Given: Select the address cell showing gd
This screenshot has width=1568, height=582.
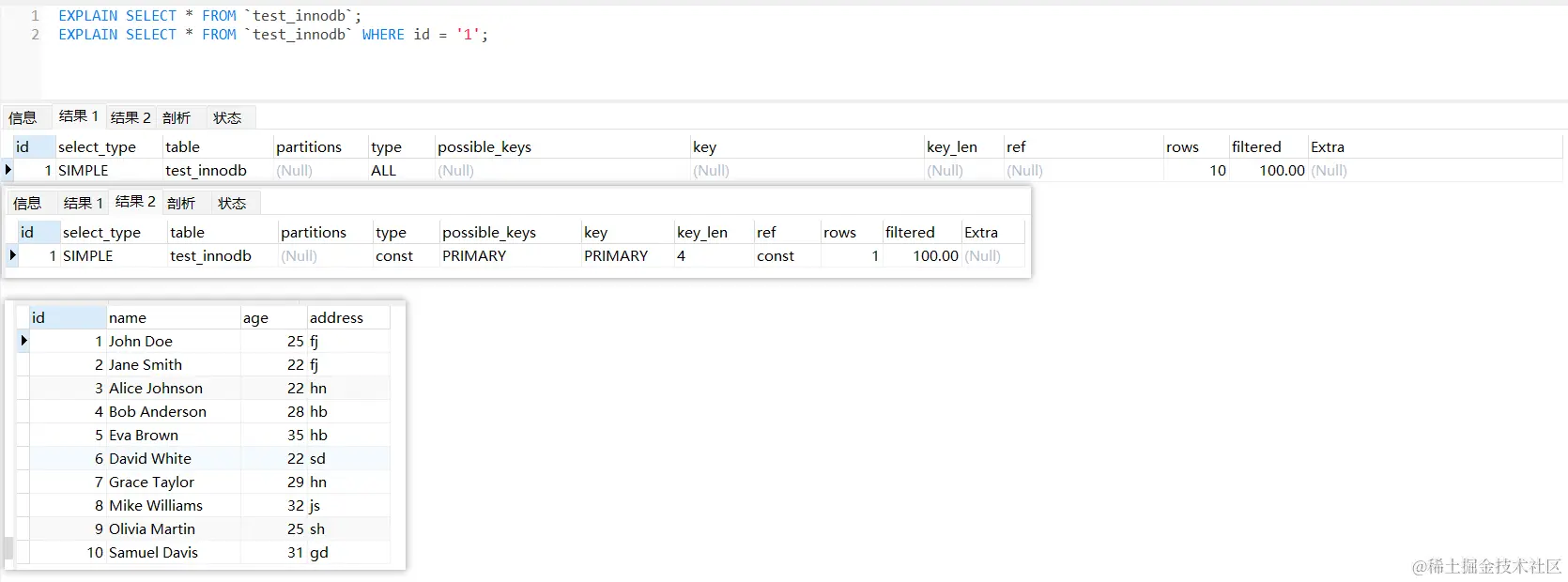Looking at the screenshot, I should 348,552.
